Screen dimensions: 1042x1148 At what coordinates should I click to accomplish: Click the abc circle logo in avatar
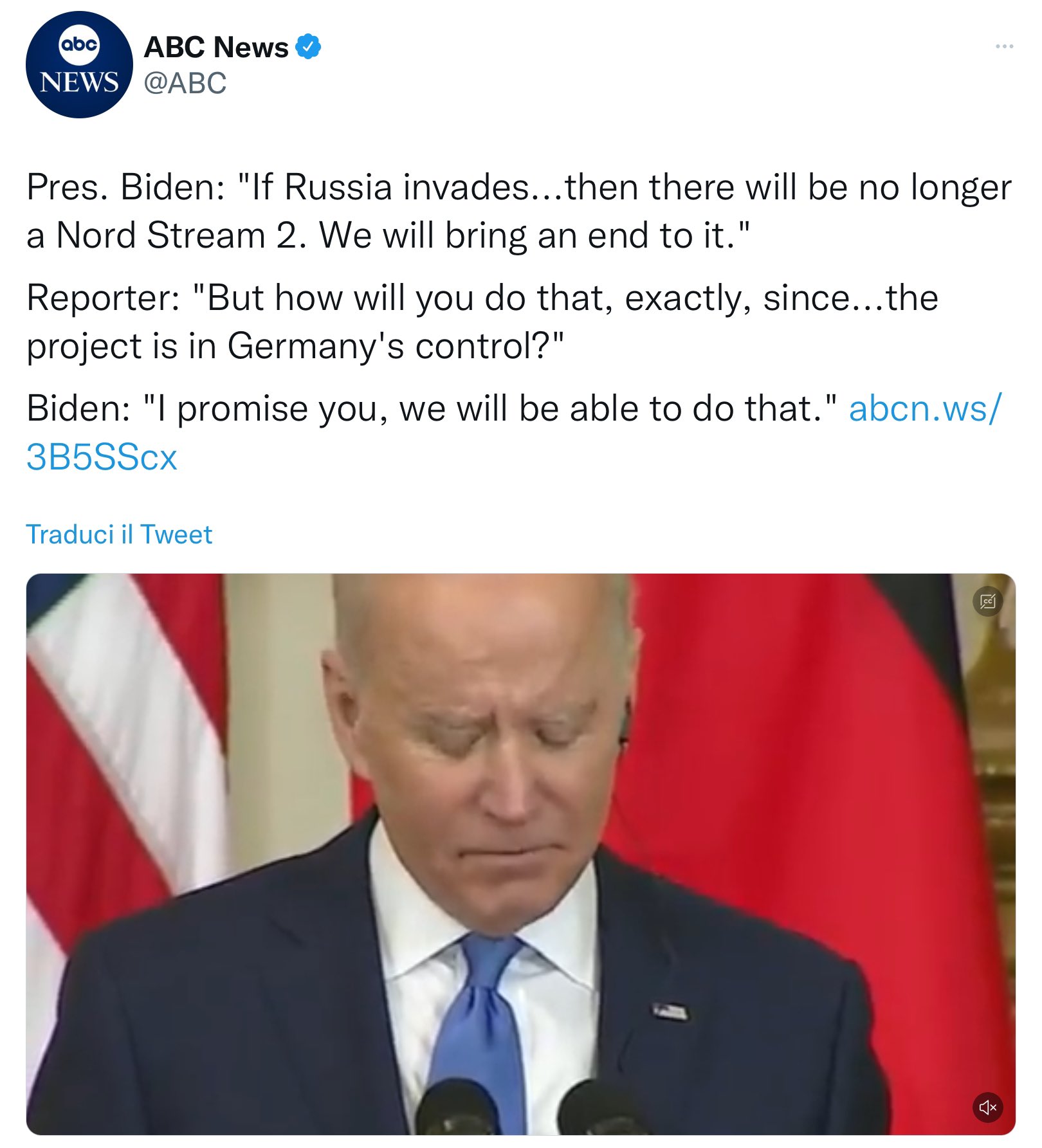pyautogui.click(x=79, y=44)
